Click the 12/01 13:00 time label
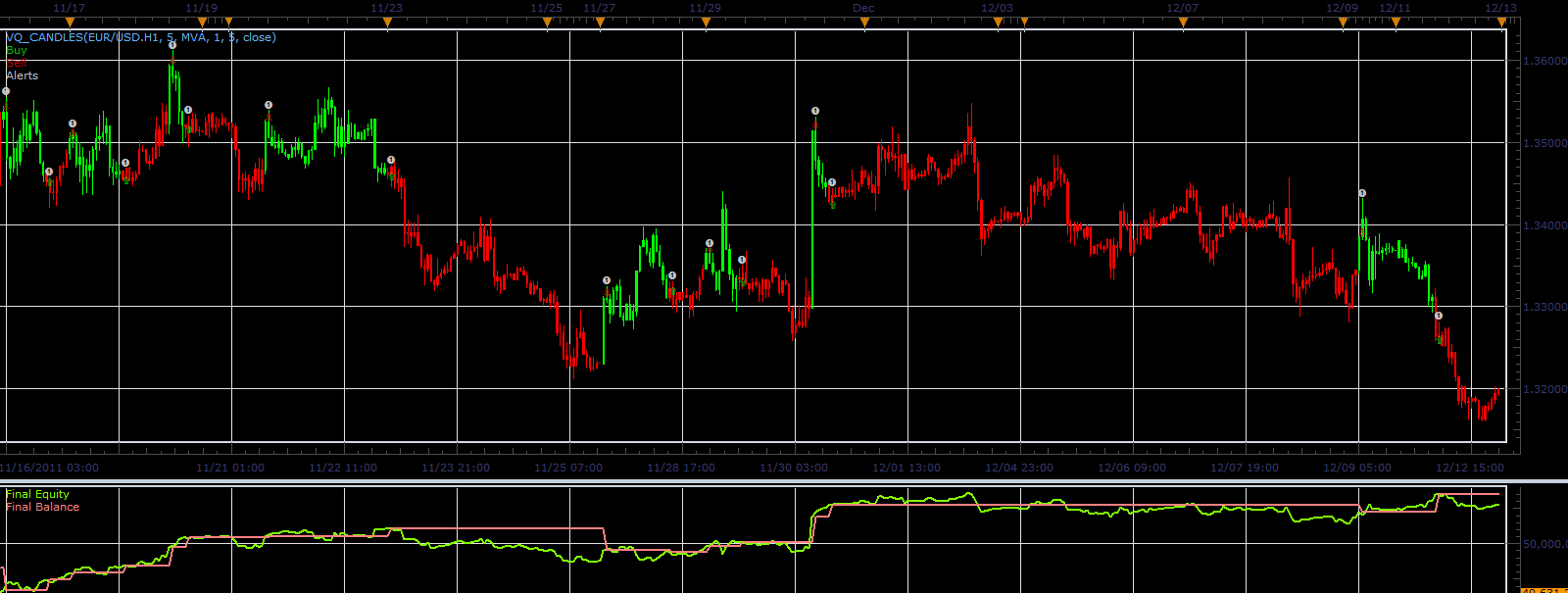Viewport: 1568px width, 593px height. tap(906, 468)
